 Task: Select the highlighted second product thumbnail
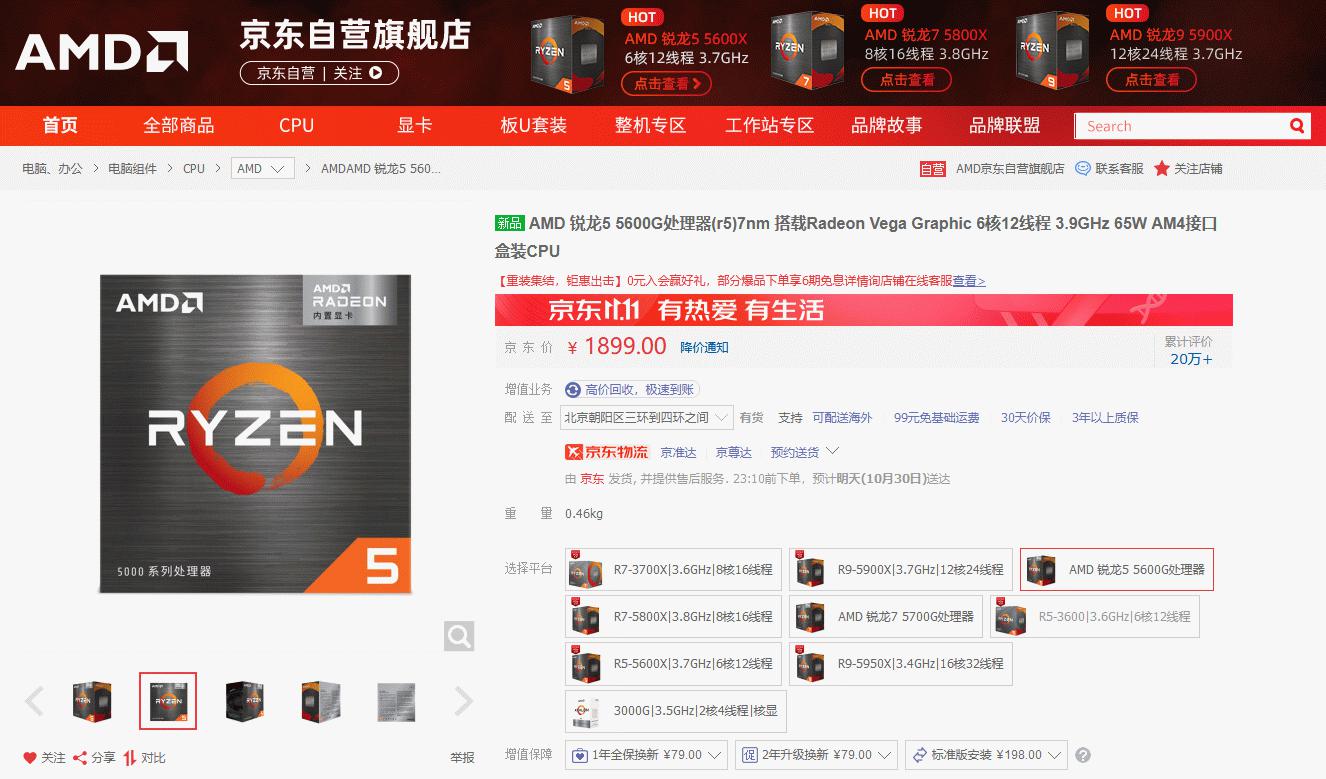coord(168,701)
